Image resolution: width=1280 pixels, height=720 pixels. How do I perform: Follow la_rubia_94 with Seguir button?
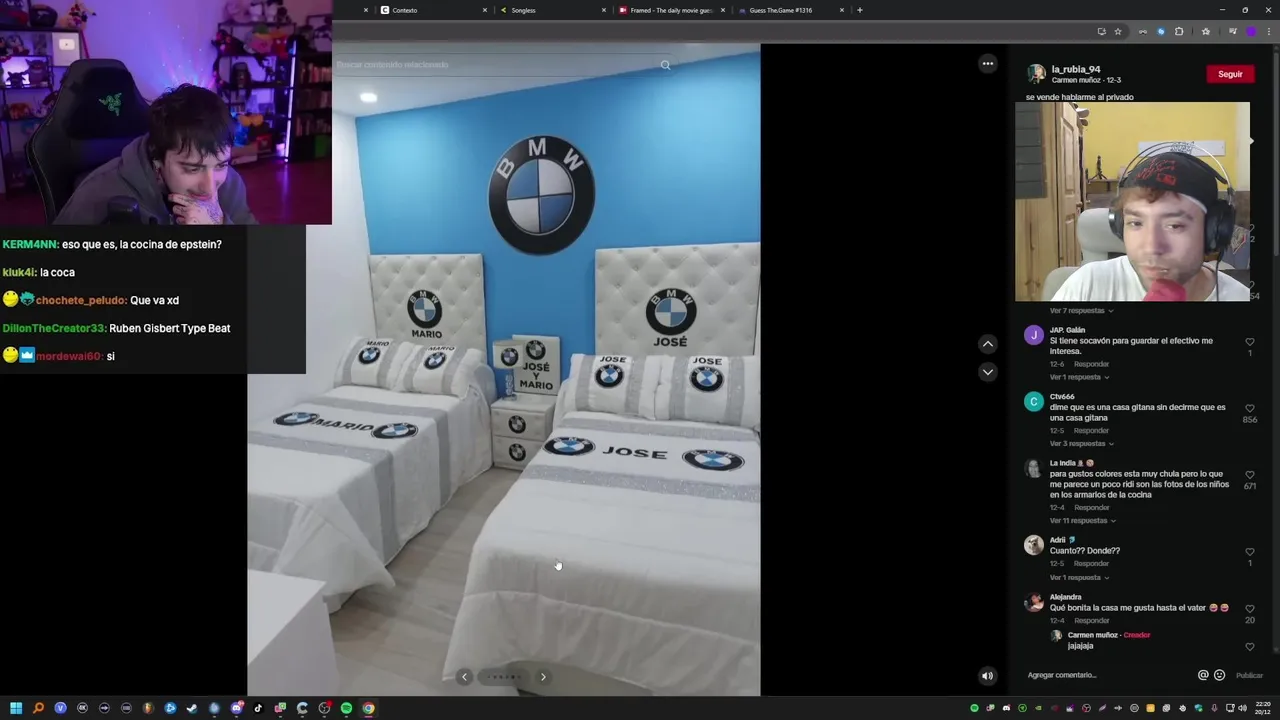click(1230, 74)
